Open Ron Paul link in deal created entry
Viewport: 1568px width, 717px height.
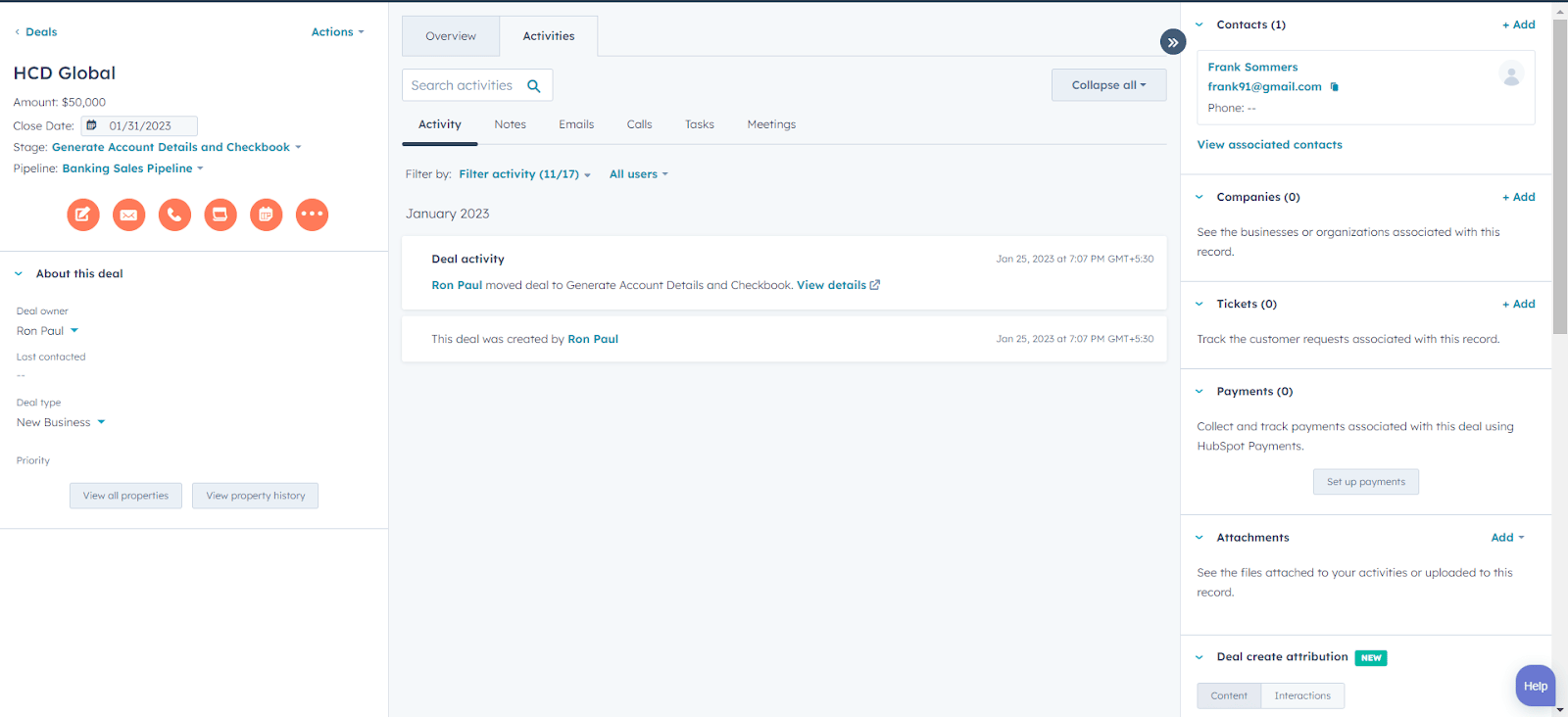[593, 339]
